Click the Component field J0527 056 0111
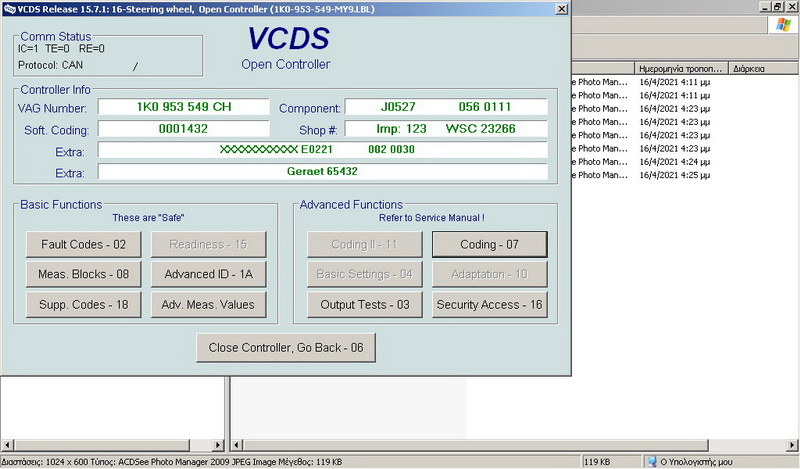800x469 pixels. coord(446,107)
